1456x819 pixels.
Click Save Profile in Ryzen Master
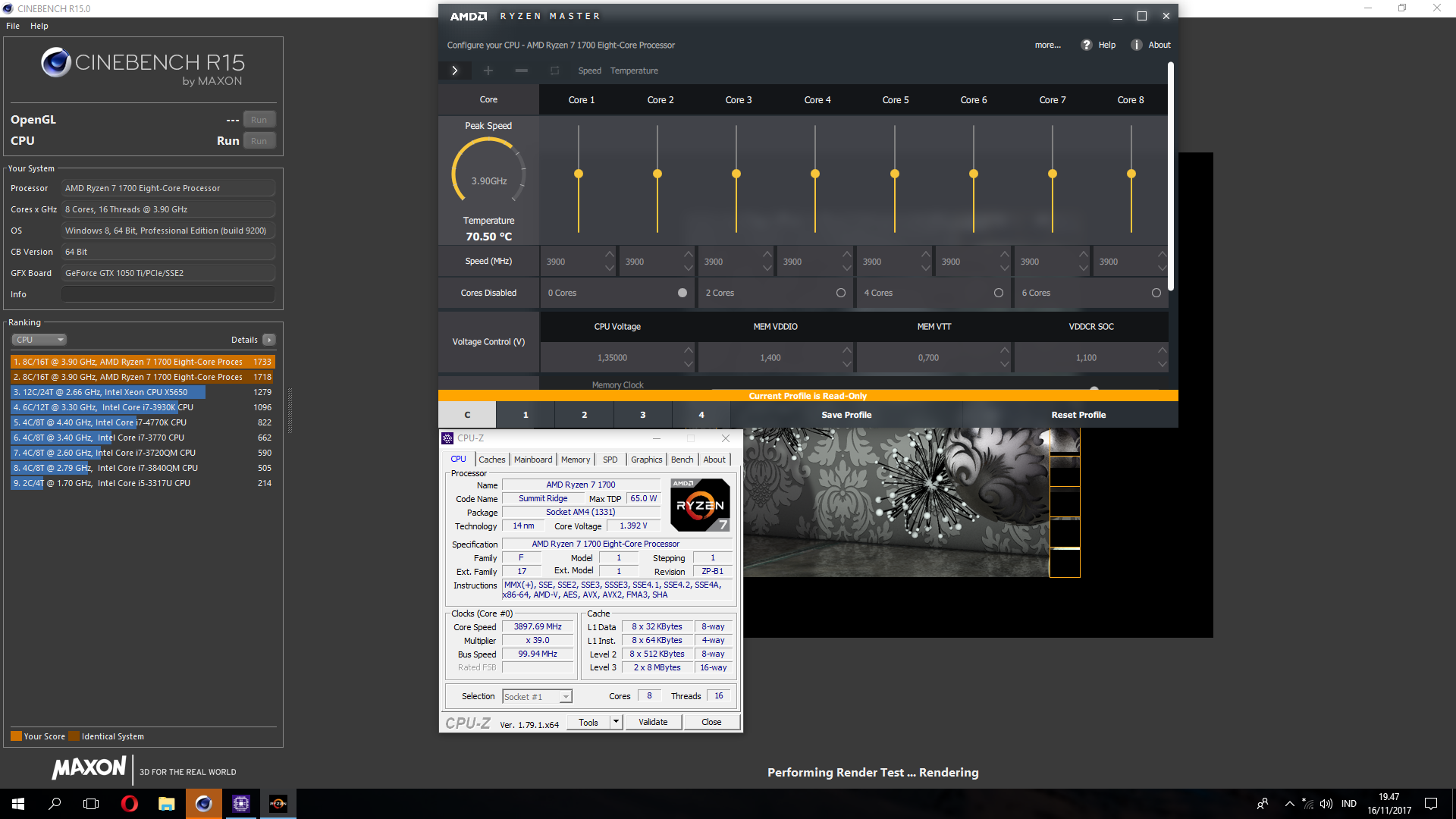pos(846,415)
